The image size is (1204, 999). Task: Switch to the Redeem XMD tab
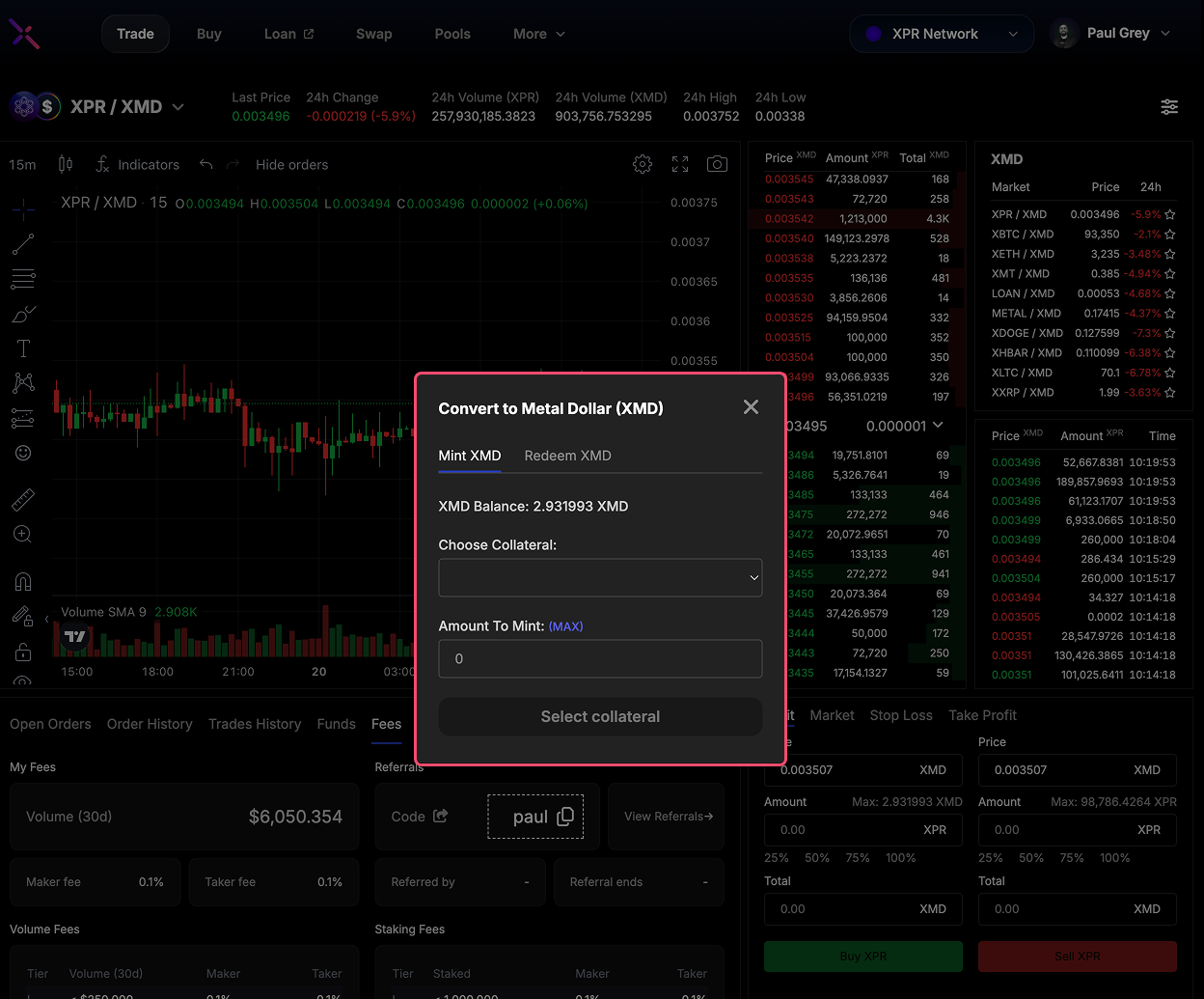pyautogui.click(x=567, y=456)
